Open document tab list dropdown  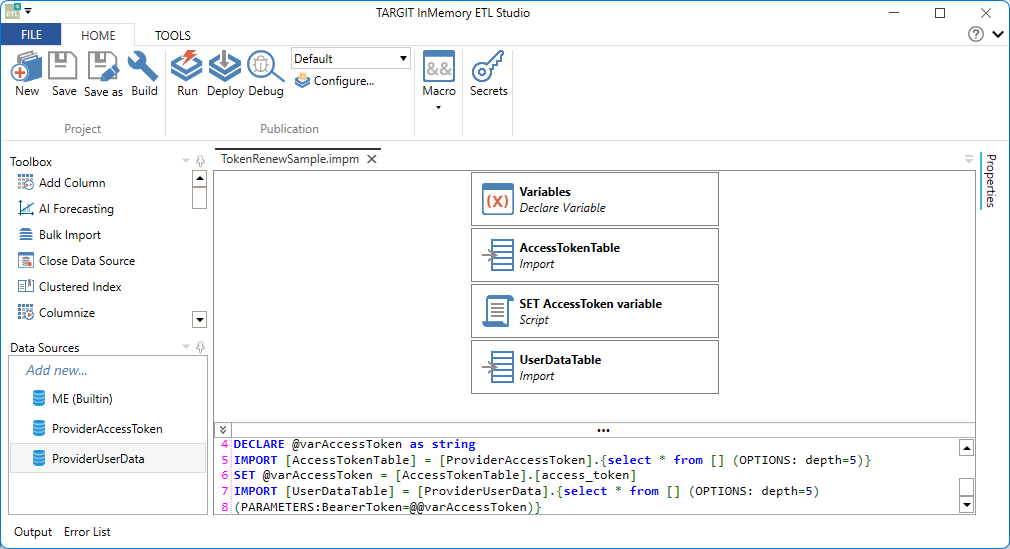(x=969, y=159)
